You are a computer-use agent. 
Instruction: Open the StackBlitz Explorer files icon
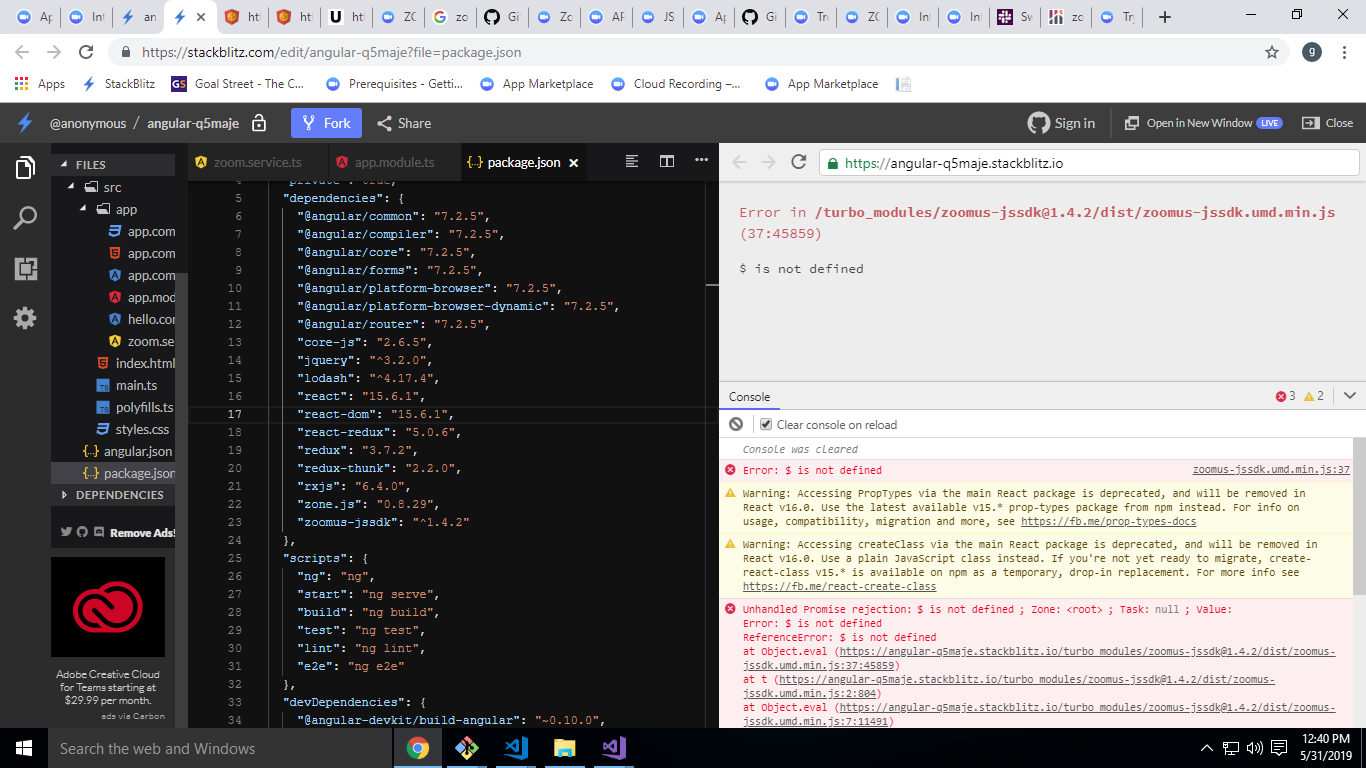25,167
